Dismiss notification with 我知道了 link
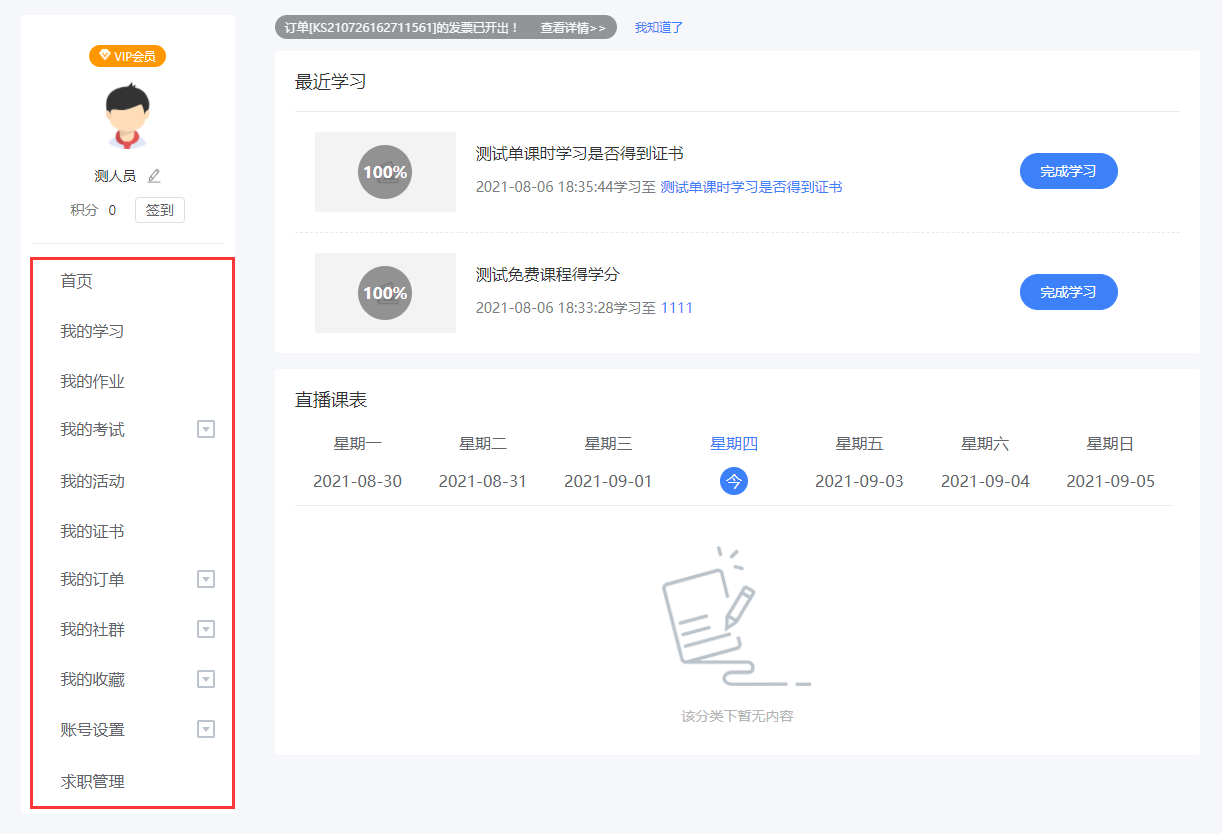This screenshot has width=1222, height=834. [x=659, y=28]
